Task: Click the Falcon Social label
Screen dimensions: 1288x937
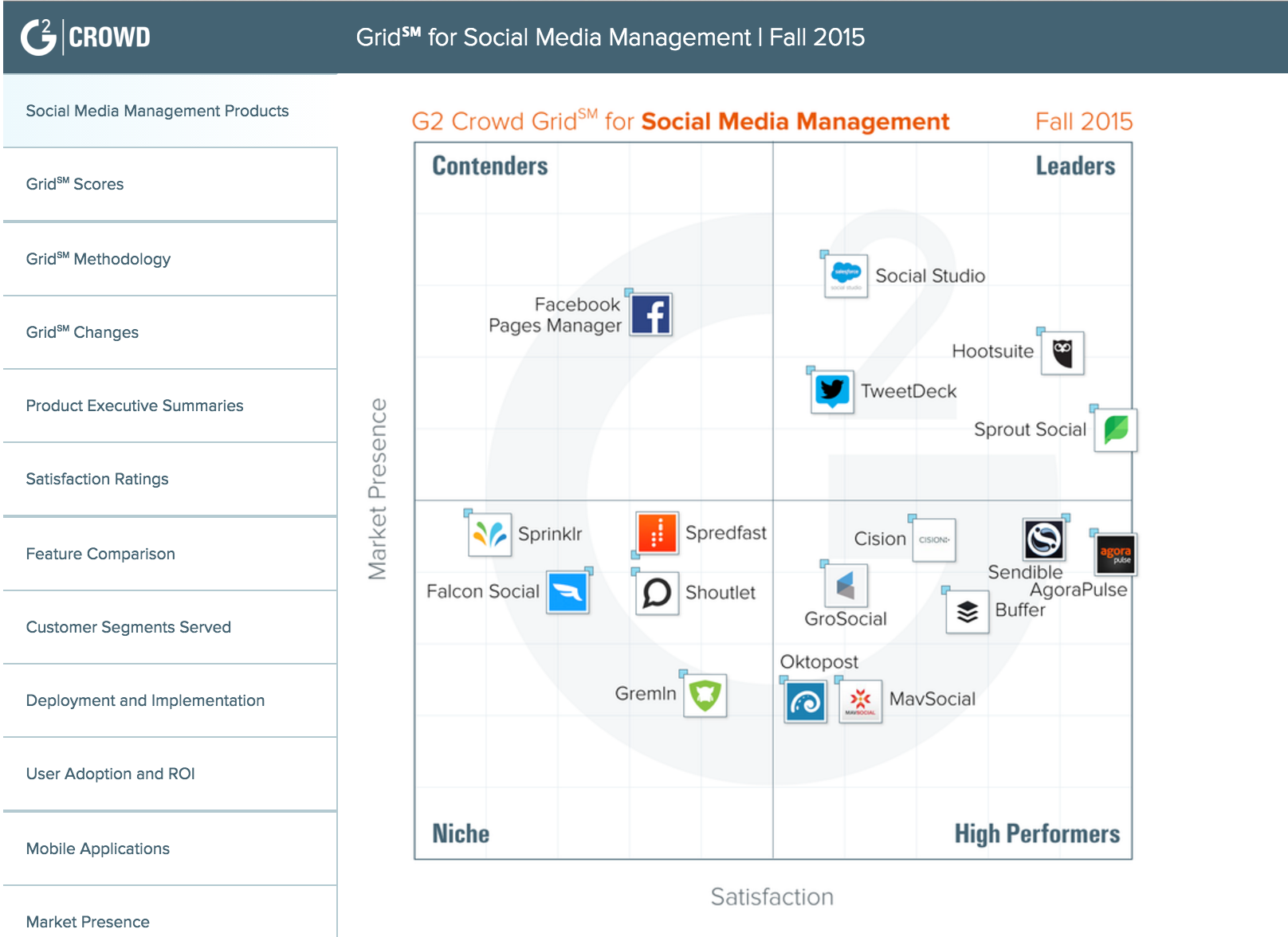Action: [483, 591]
